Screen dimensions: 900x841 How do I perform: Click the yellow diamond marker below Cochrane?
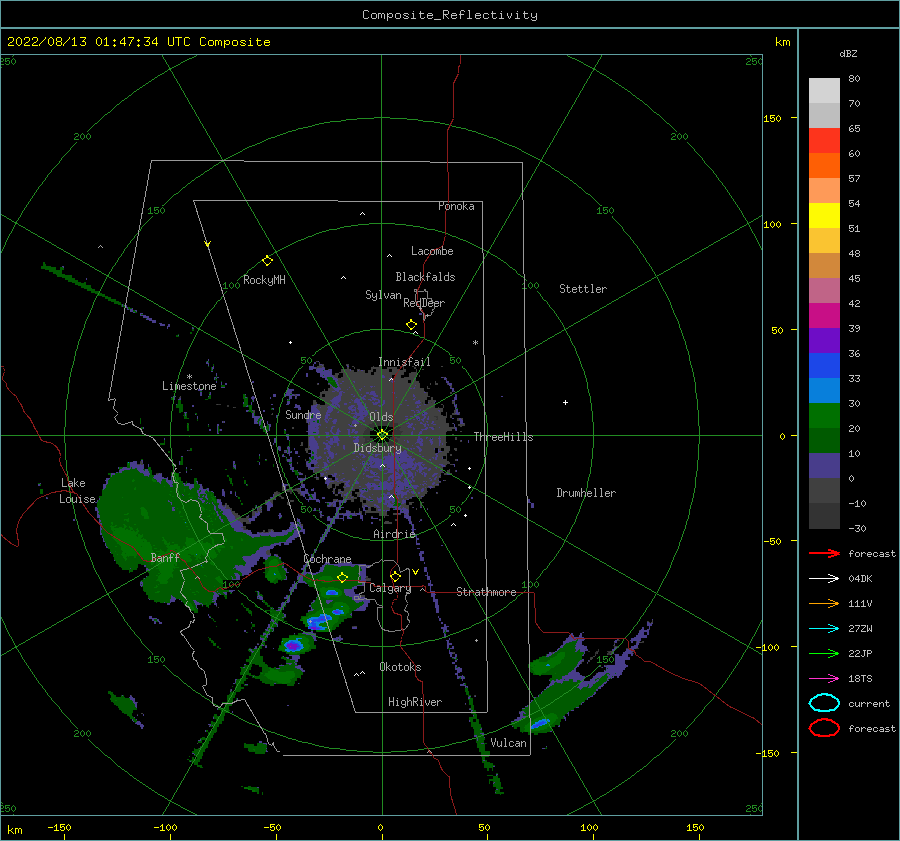342,577
